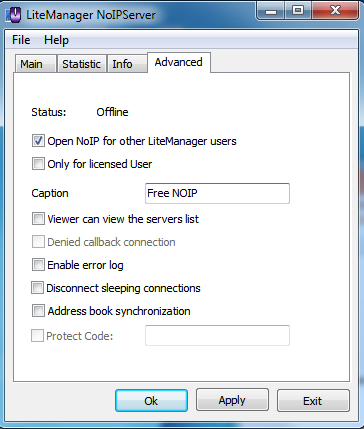Toggle Denied callback connection checkbox
This screenshot has width=364, height=429.
[38, 242]
